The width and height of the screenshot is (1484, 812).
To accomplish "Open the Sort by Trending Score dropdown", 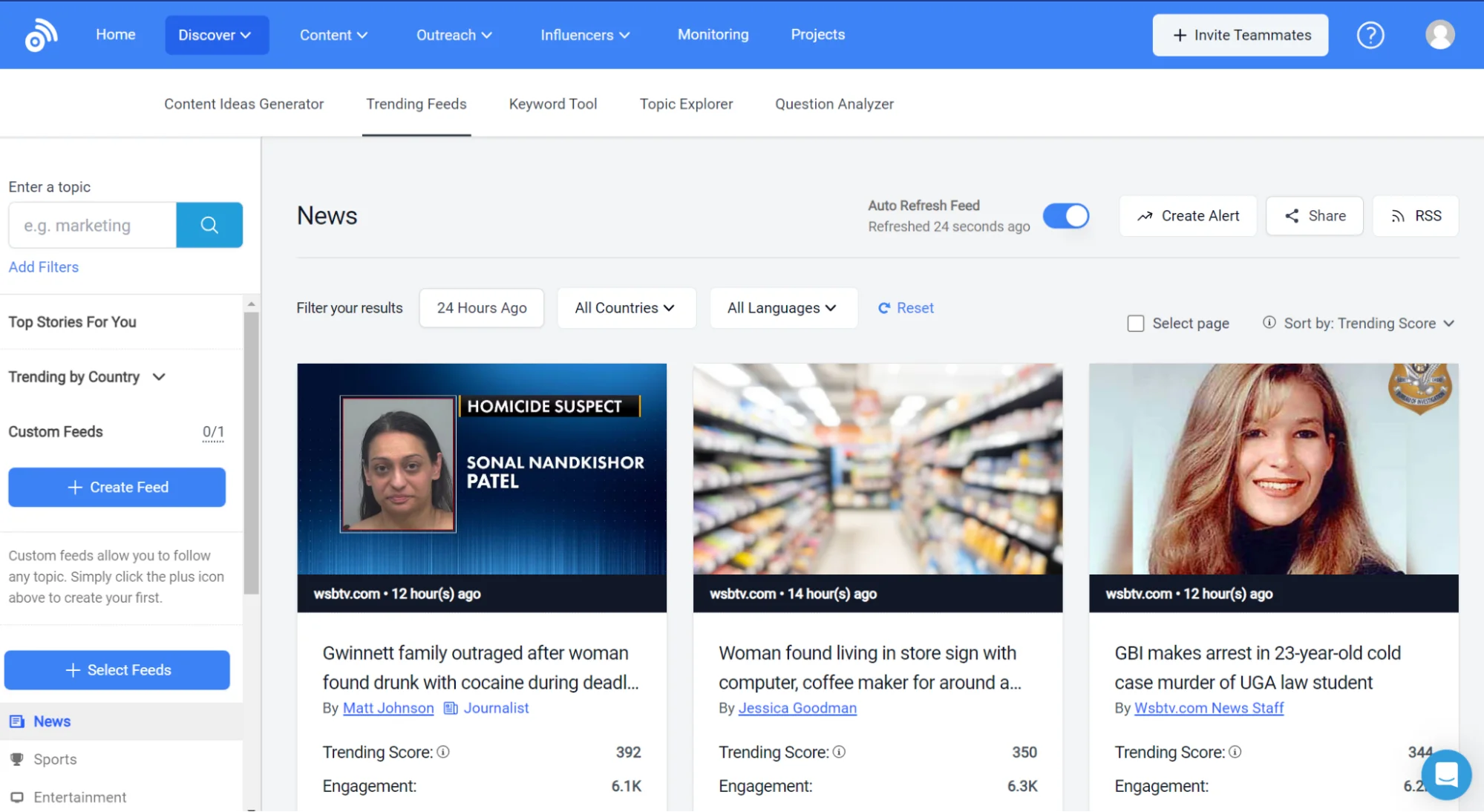I will point(1368,324).
